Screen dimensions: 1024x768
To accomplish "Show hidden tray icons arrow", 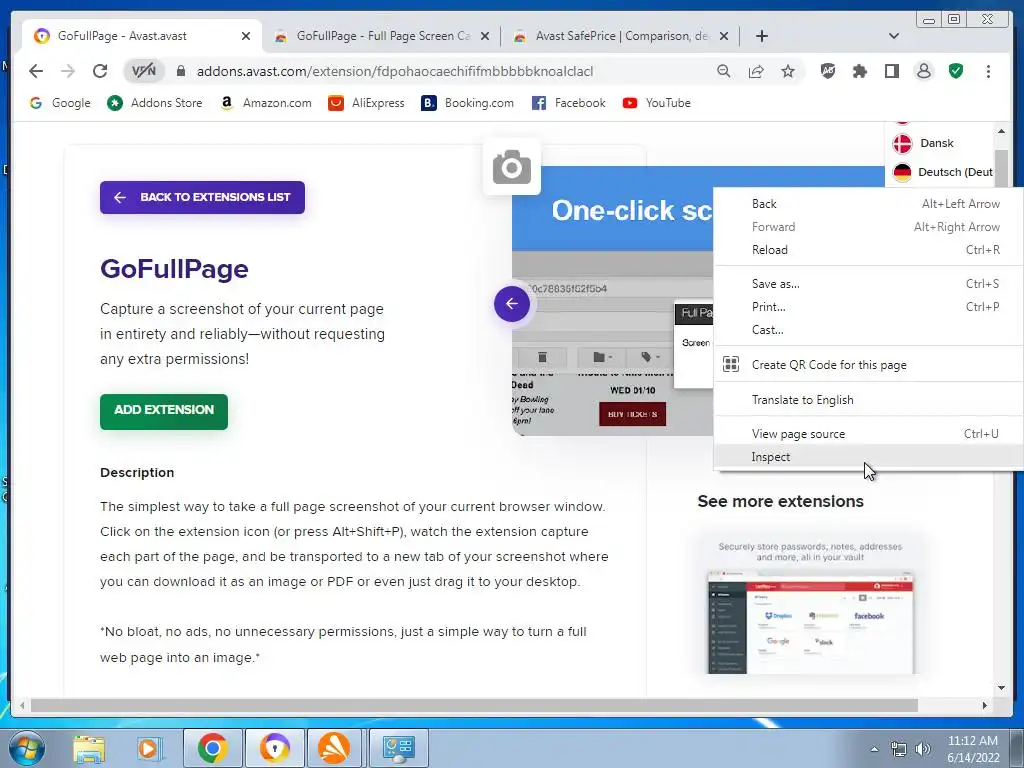I will 874,749.
